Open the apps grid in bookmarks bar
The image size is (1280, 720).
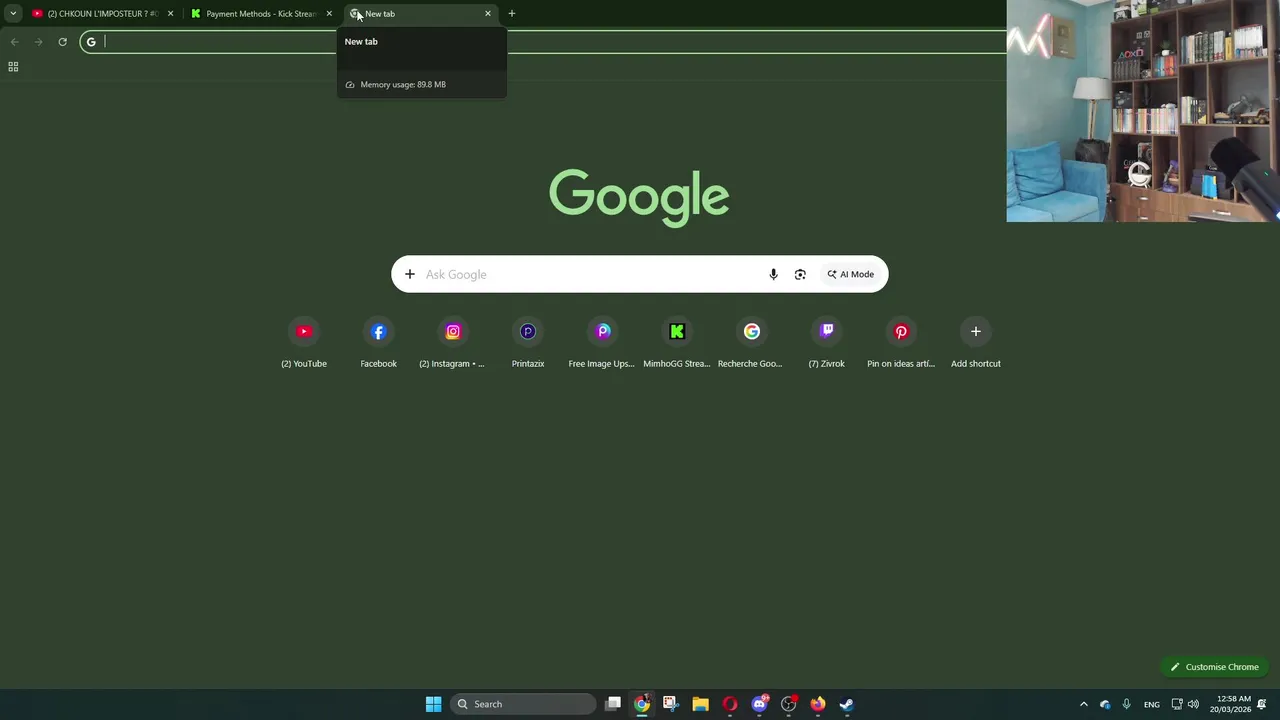click(x=13, y=67)
